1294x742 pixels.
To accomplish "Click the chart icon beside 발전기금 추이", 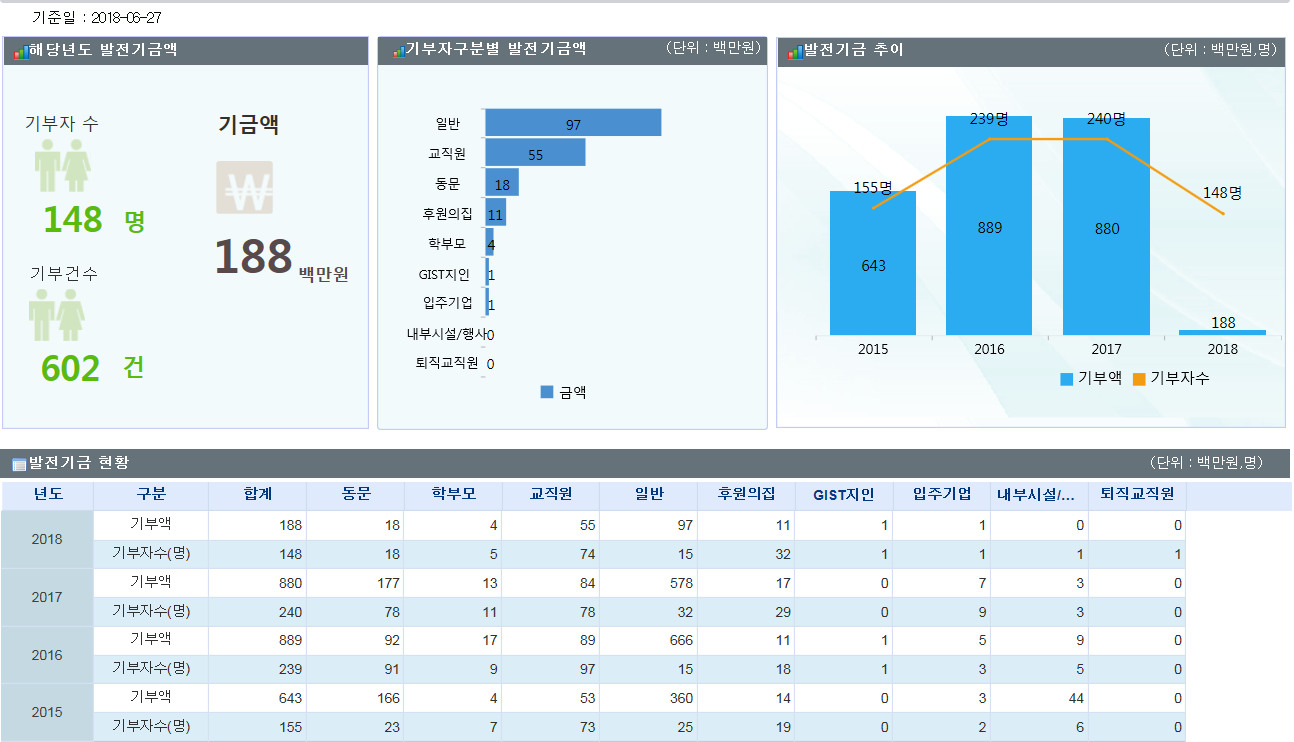I will 795,51.
